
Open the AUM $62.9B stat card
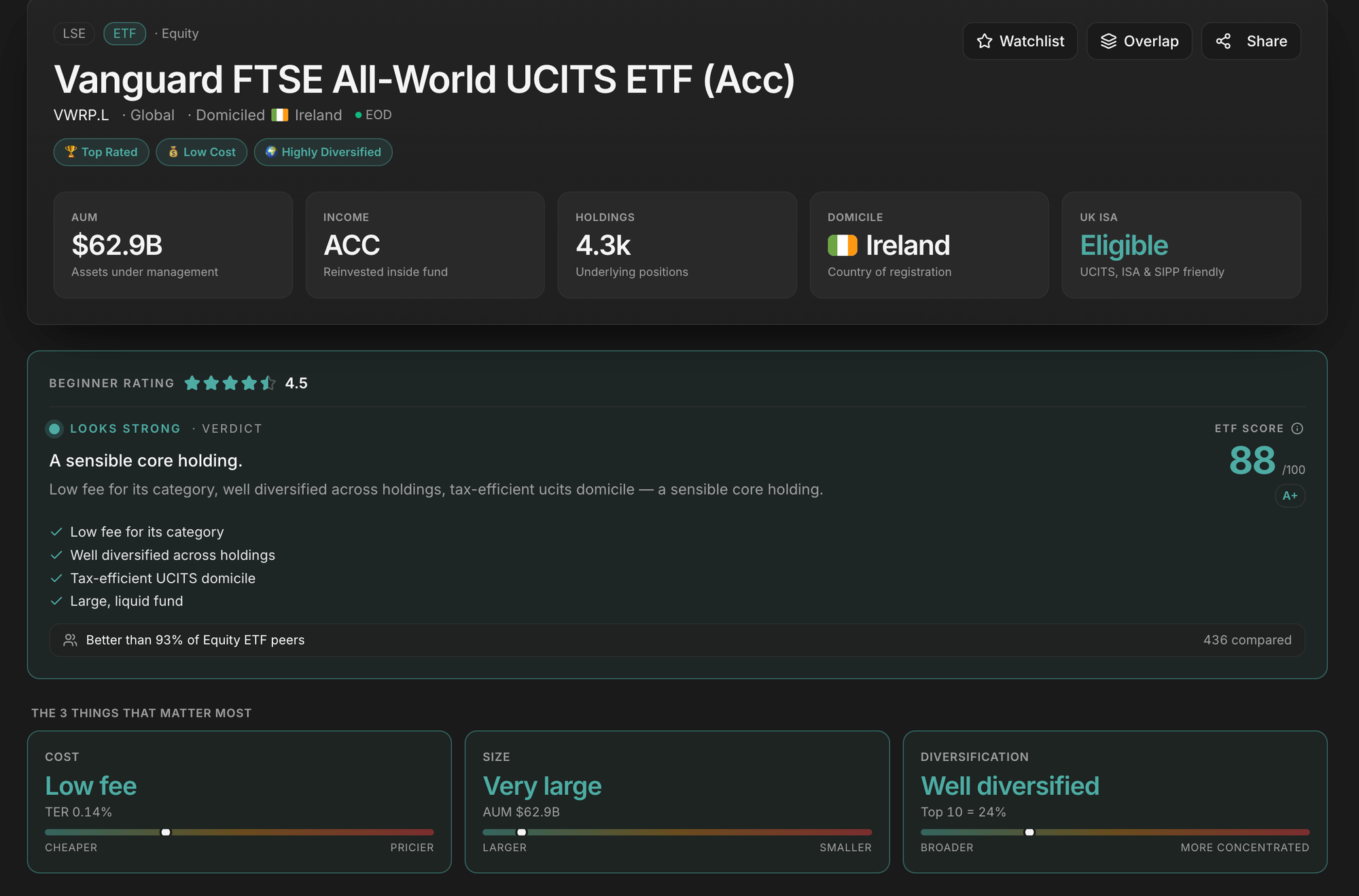173,245
